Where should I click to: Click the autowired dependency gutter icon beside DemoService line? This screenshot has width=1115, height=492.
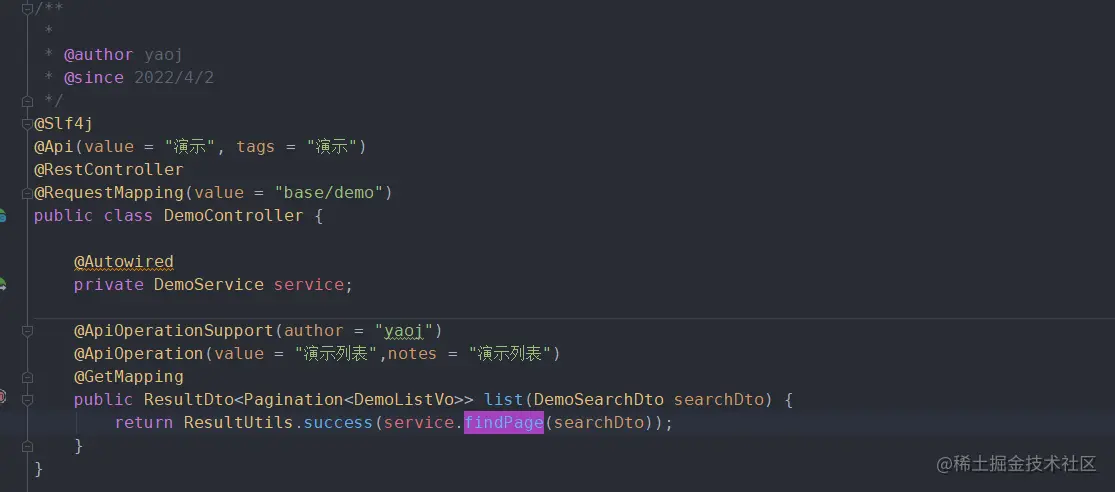pyautogui.click(x=2, y=284)
